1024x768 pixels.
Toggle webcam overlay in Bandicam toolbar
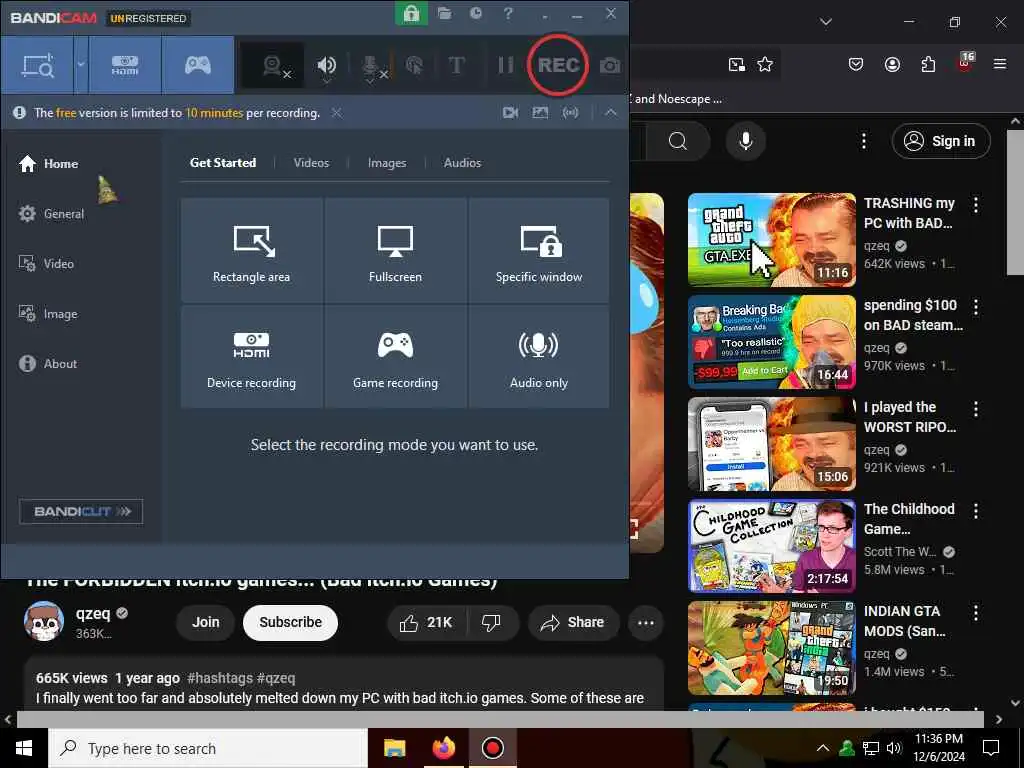(273, 65)
